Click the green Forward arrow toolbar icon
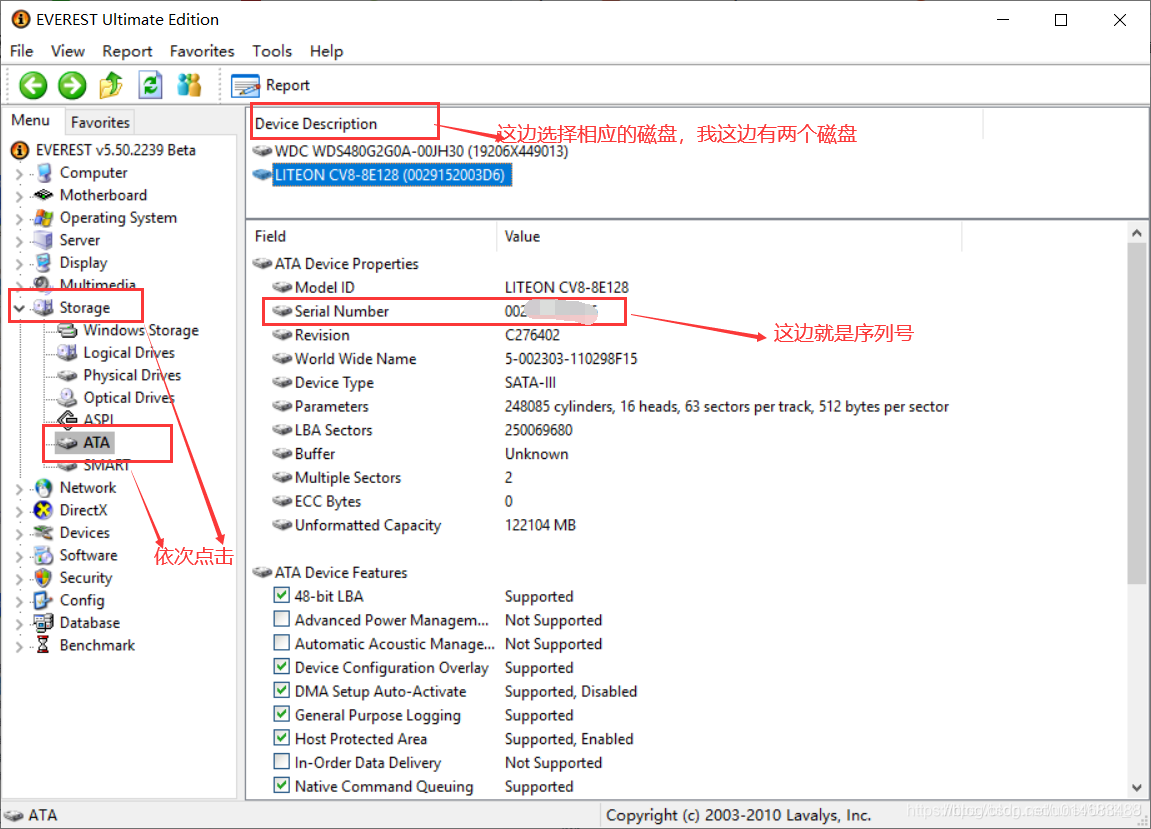Screen dimensions: 1151x829 72,85
